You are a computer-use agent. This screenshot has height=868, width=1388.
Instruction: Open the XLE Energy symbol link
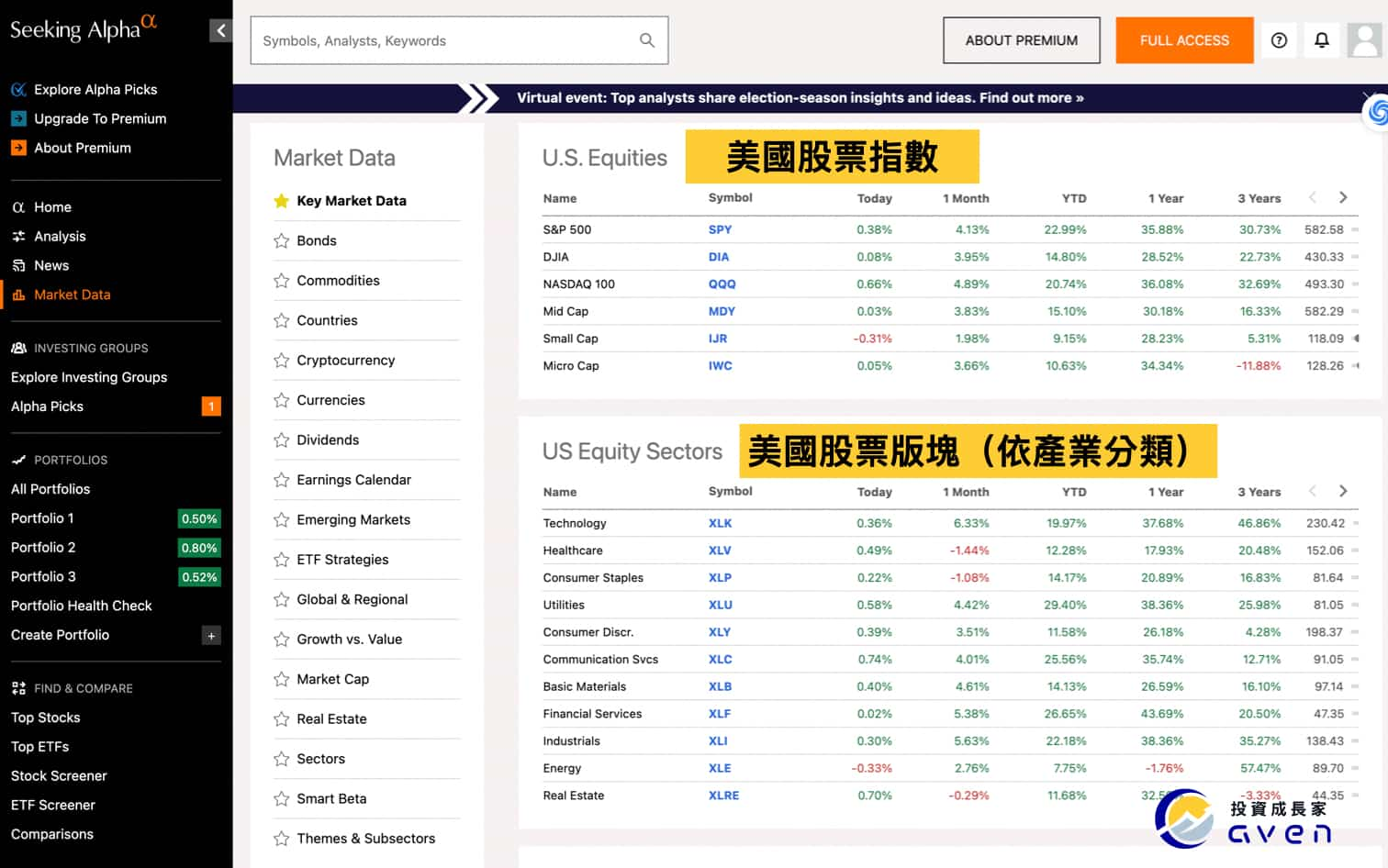point(720,768)
